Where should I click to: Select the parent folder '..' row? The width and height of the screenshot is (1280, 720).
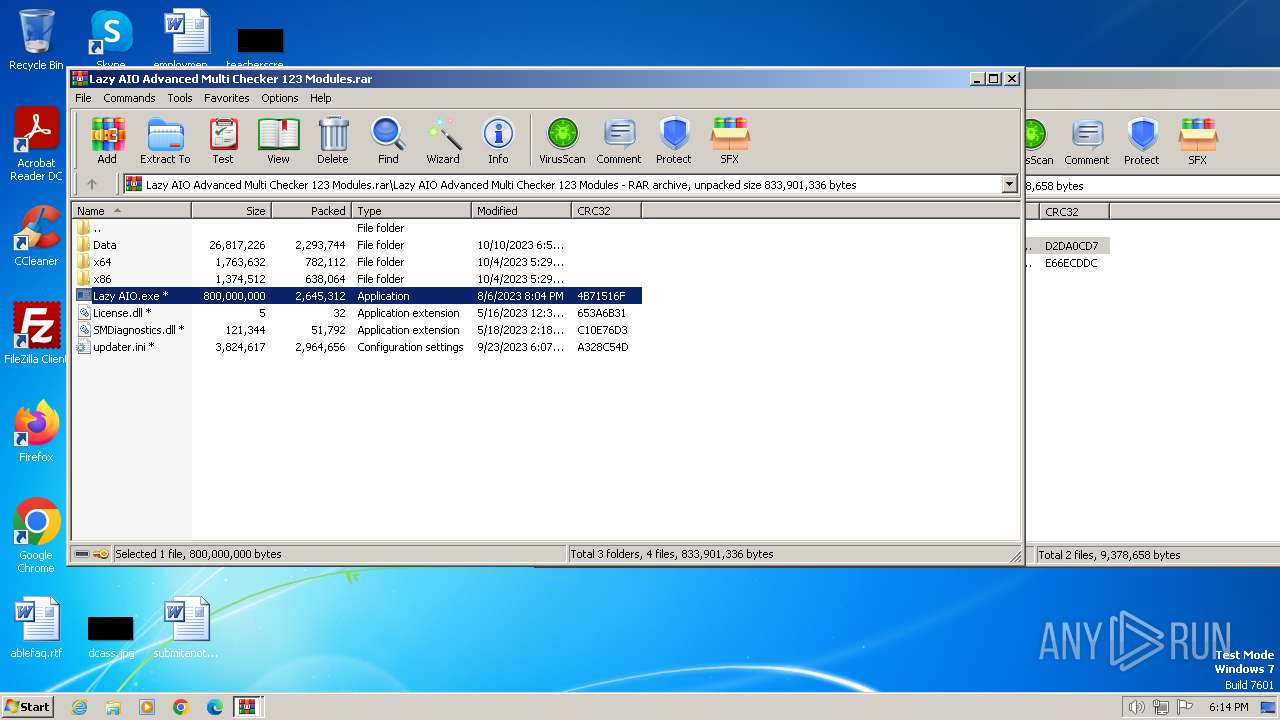click(357, 228)
